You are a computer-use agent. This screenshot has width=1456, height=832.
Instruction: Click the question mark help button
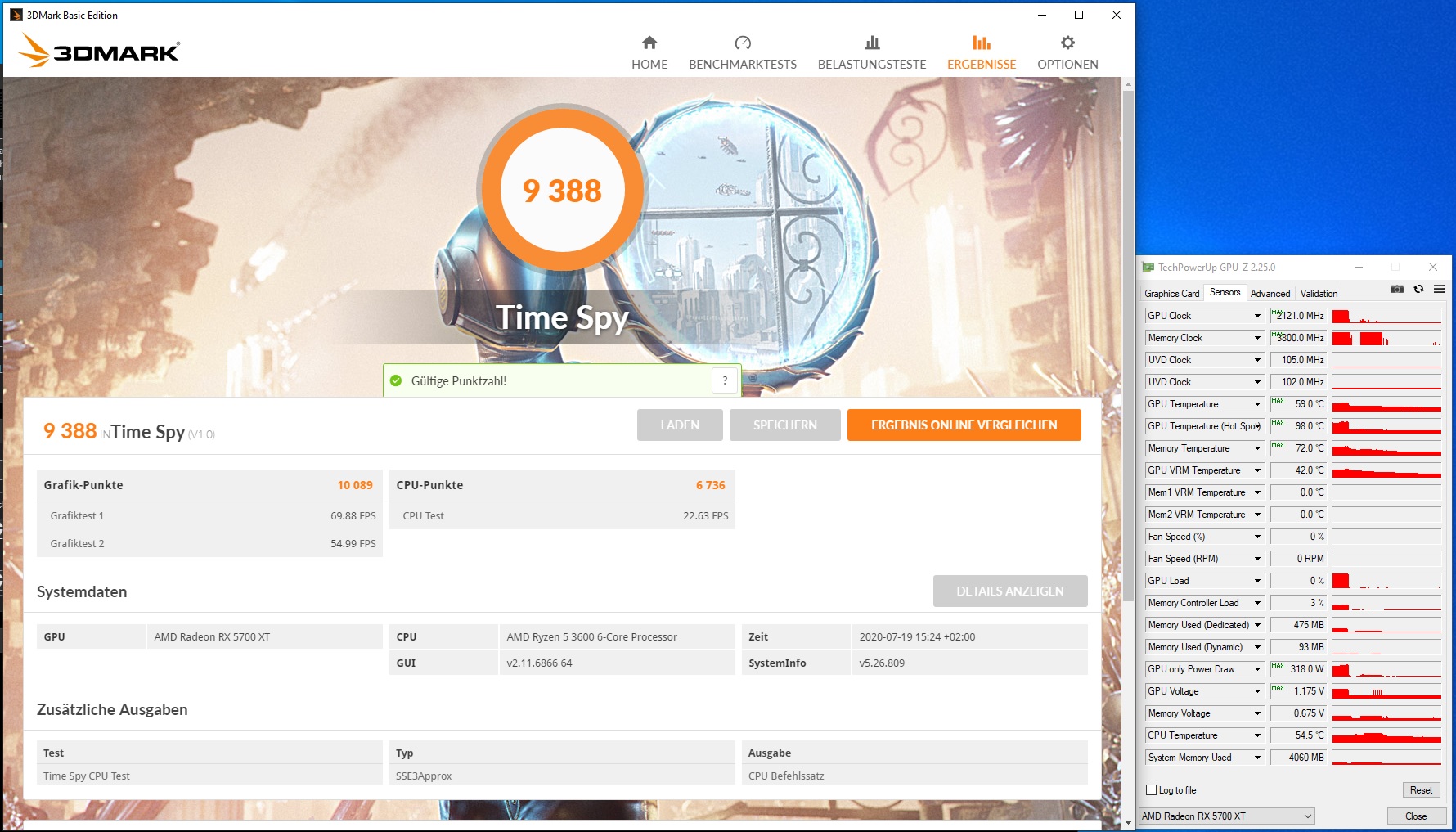pos(725,380)
